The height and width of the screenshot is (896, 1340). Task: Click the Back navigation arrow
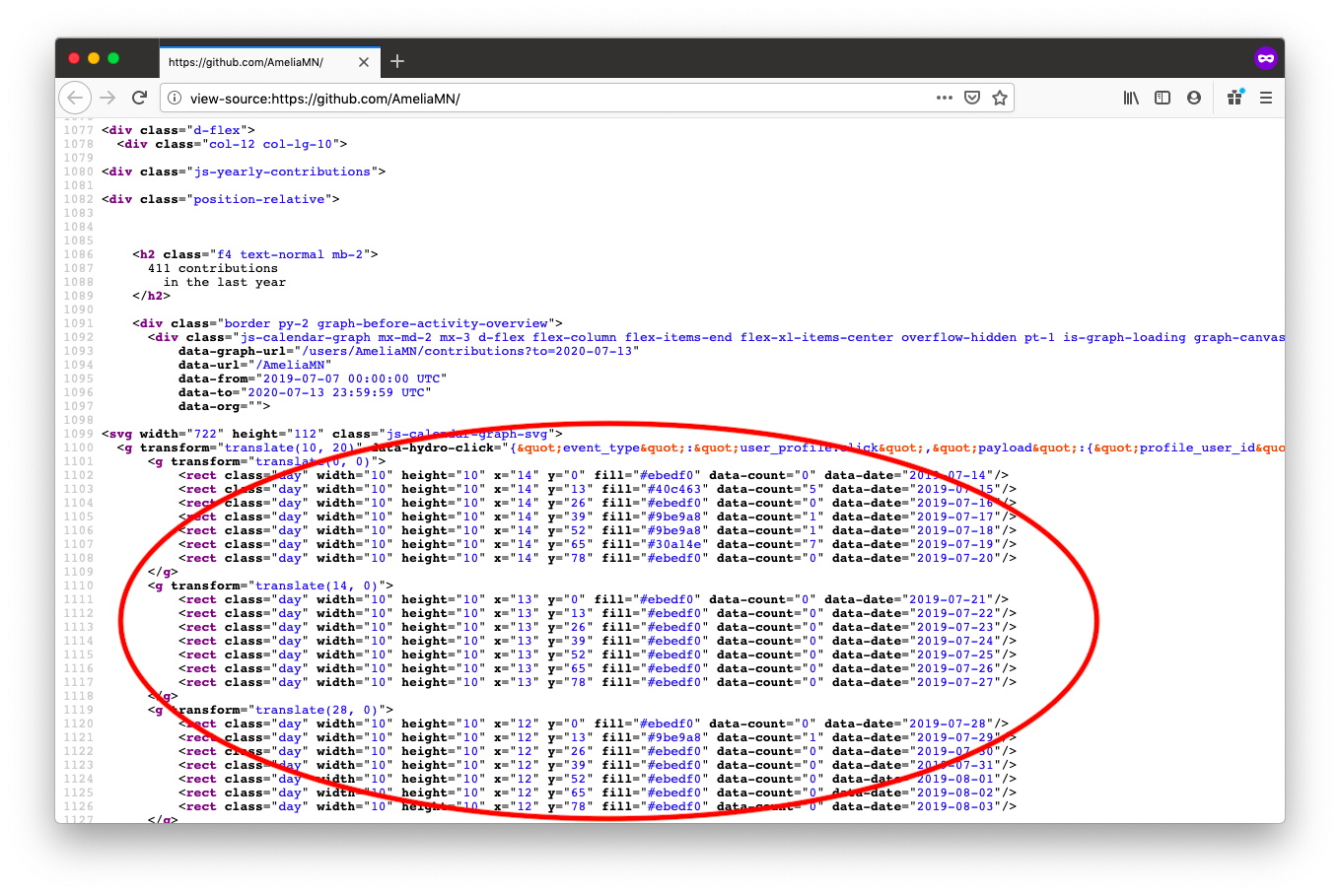[75, 98]
